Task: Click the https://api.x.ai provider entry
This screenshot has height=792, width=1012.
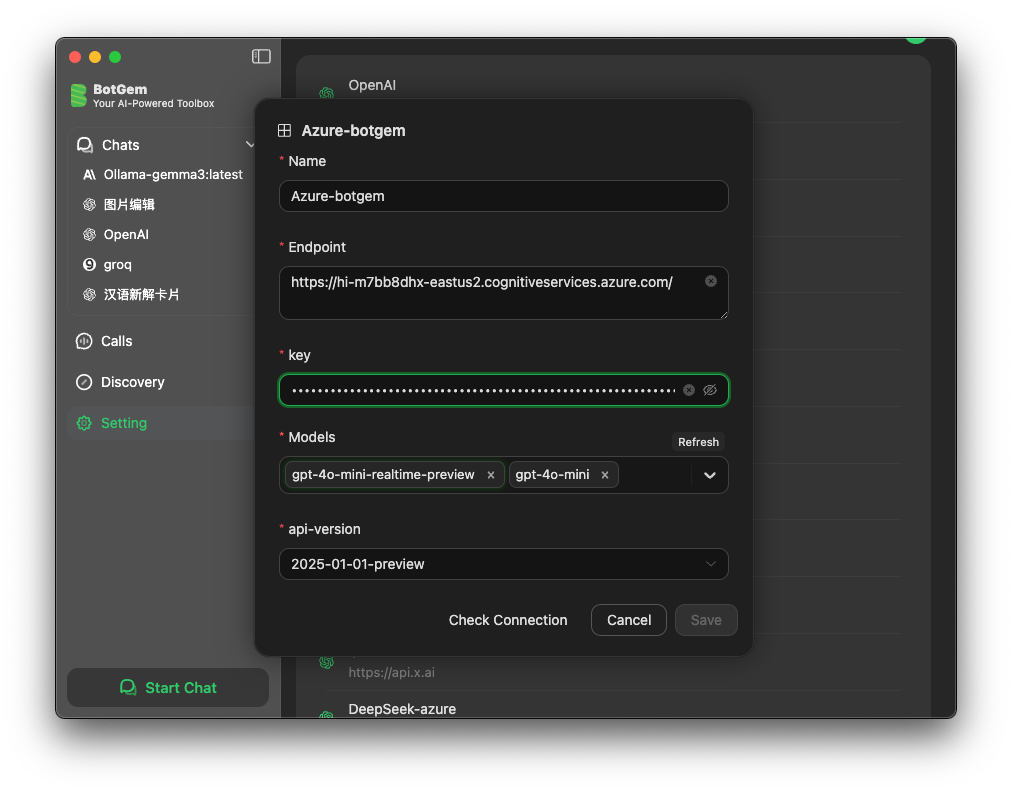Action: pos(392,673)
